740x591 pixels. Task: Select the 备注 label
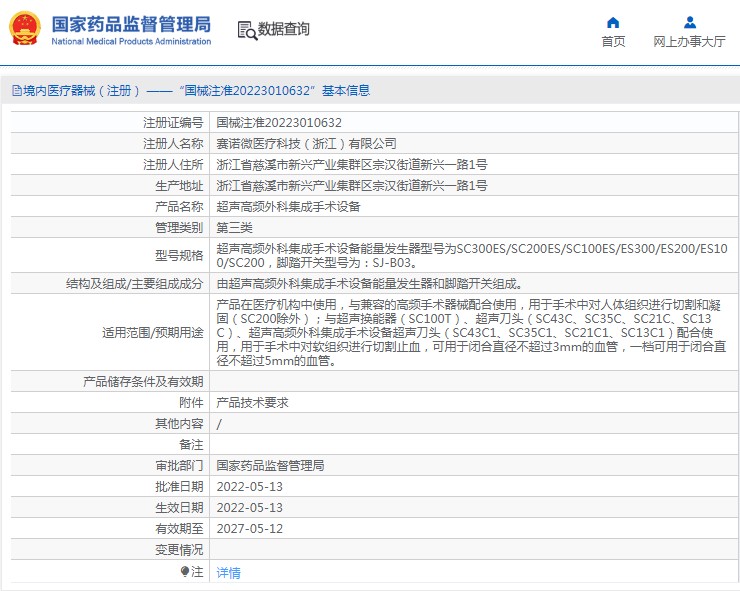click(x=191, y=445)
